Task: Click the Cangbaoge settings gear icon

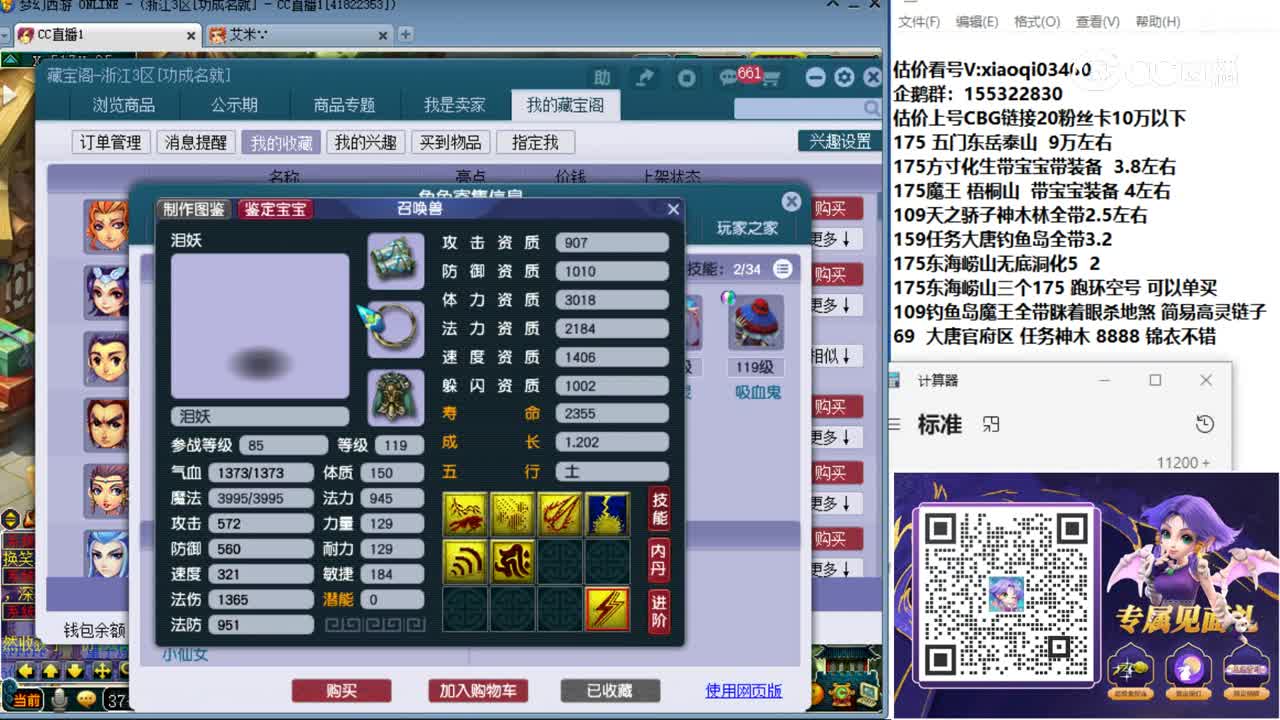Action: 845,76
